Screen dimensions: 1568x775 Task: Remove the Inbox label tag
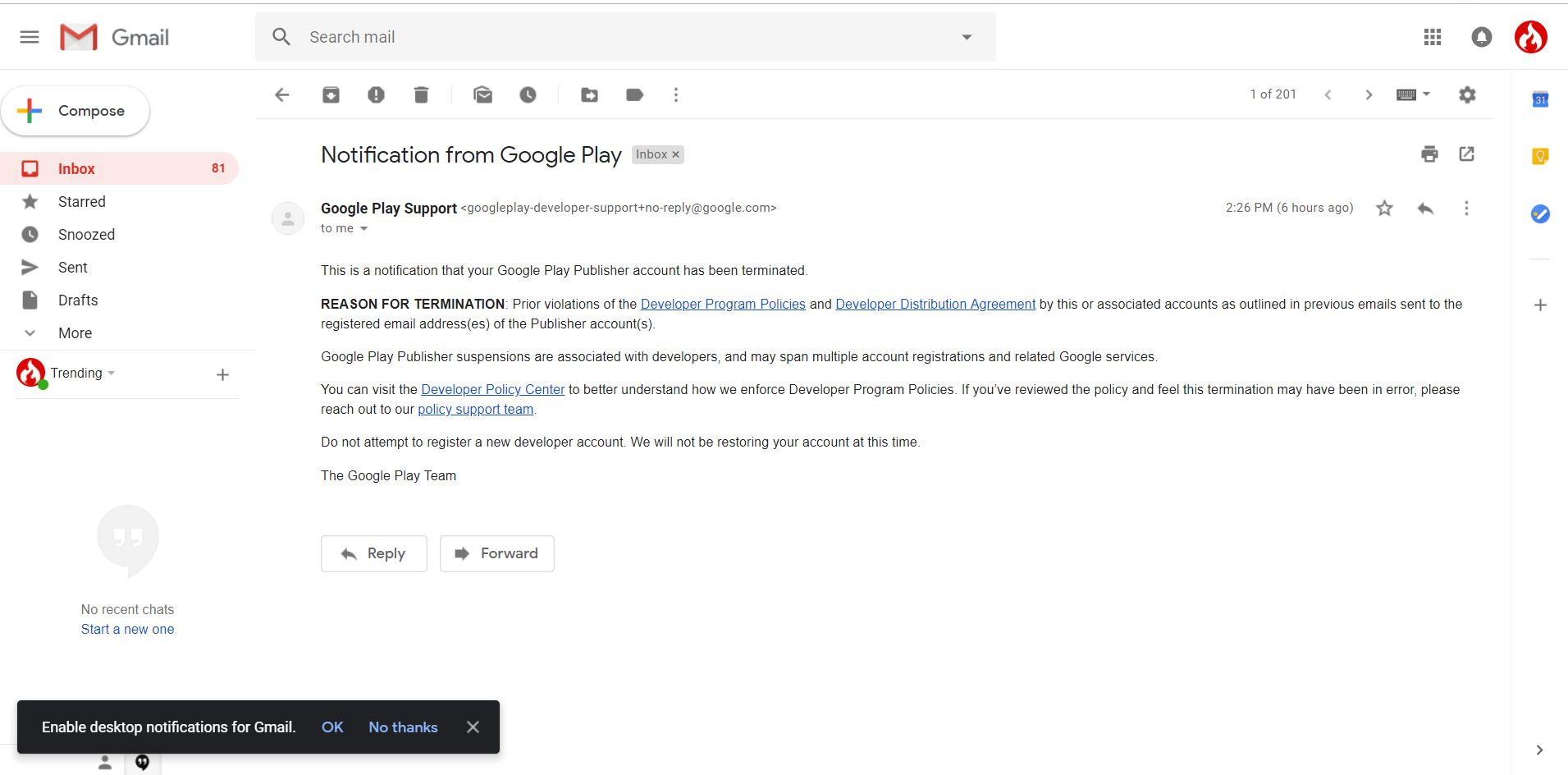[676, 154]
